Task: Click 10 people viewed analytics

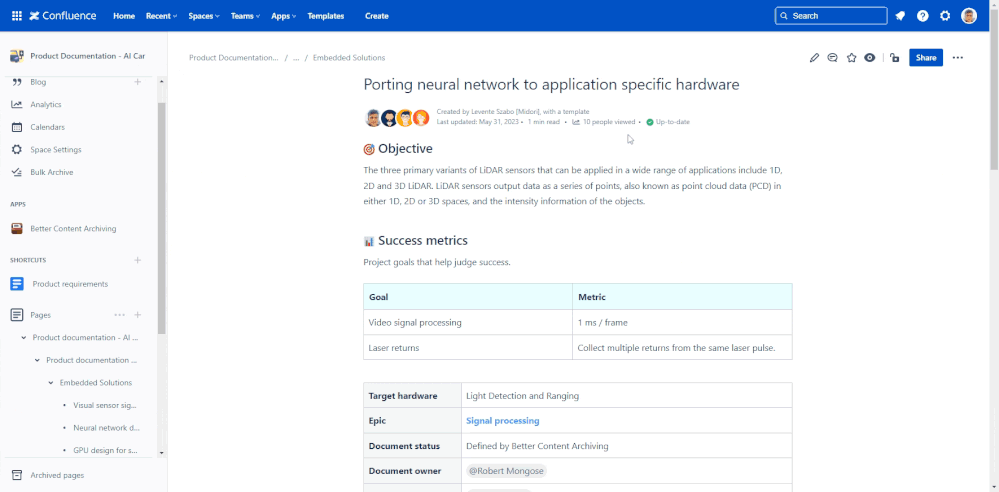Action: click(x=604, y=122)
